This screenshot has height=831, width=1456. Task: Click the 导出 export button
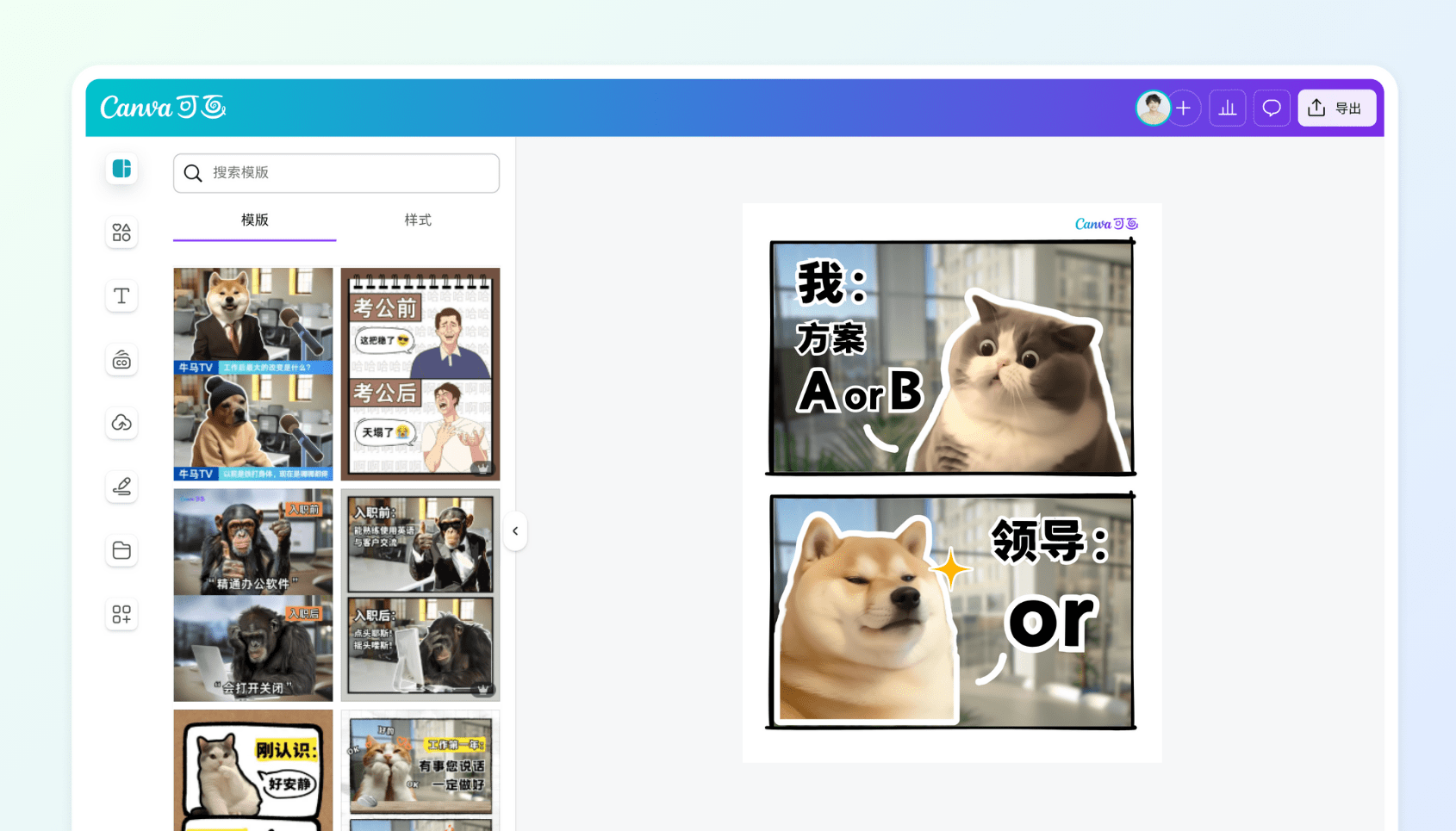tap(1336, 108)
